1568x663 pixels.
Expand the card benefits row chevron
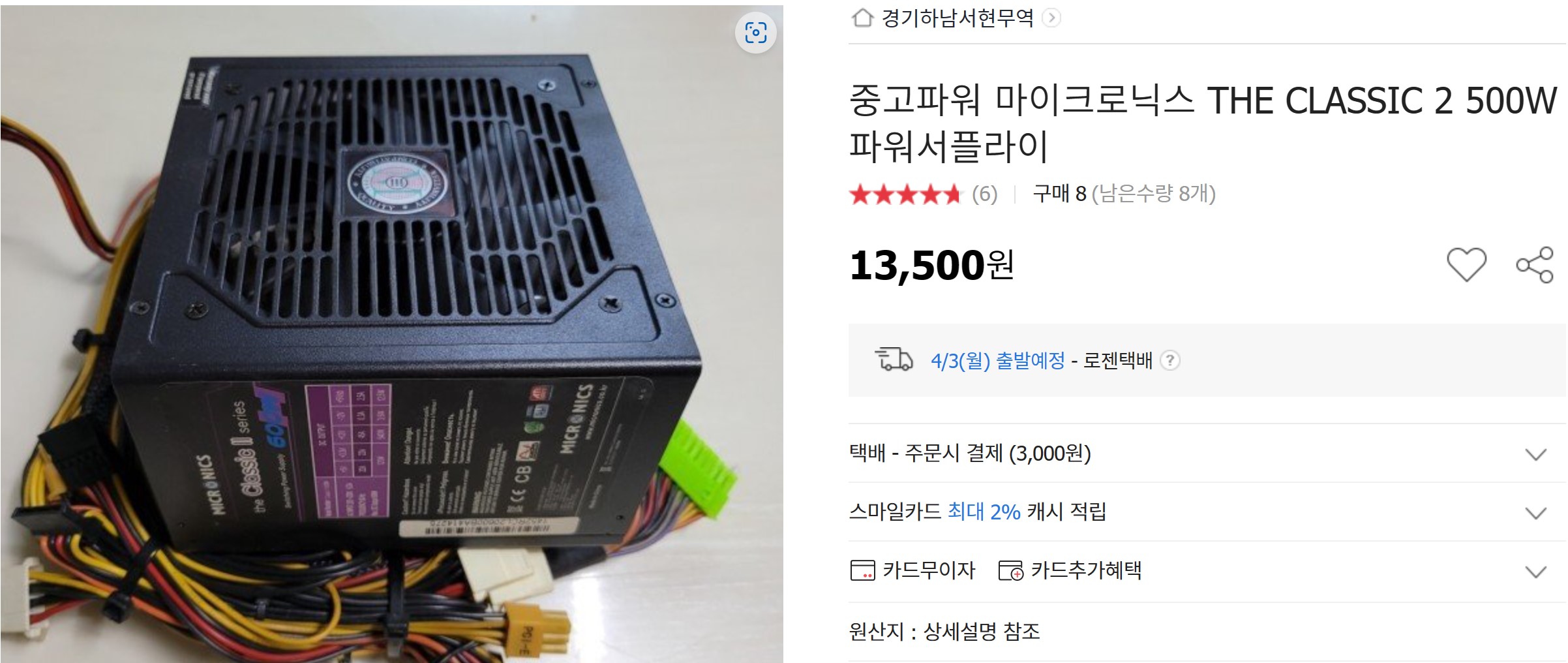tap(1536, 572)
